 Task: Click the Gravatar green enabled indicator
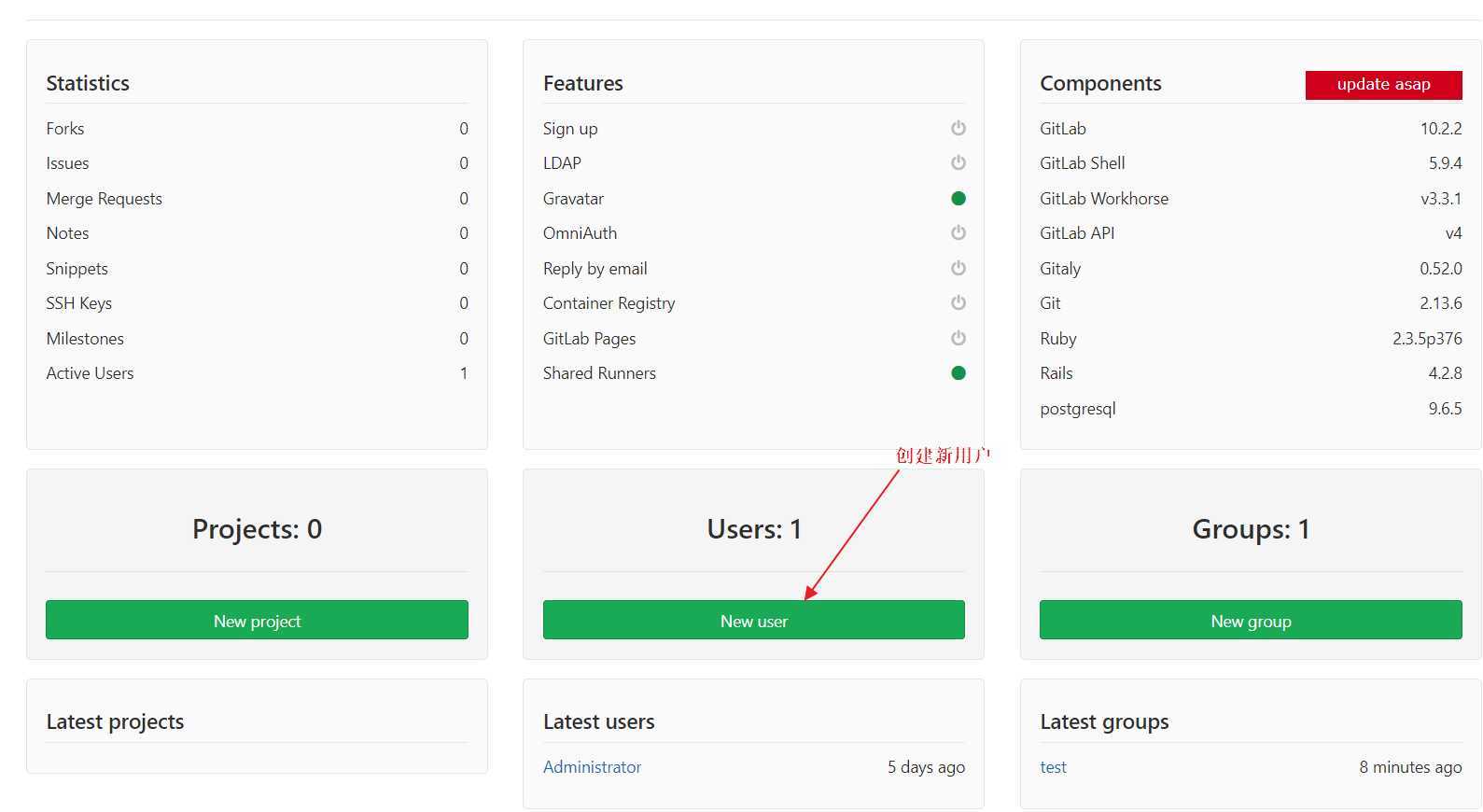pyautogui.click(x=958, y=198)
